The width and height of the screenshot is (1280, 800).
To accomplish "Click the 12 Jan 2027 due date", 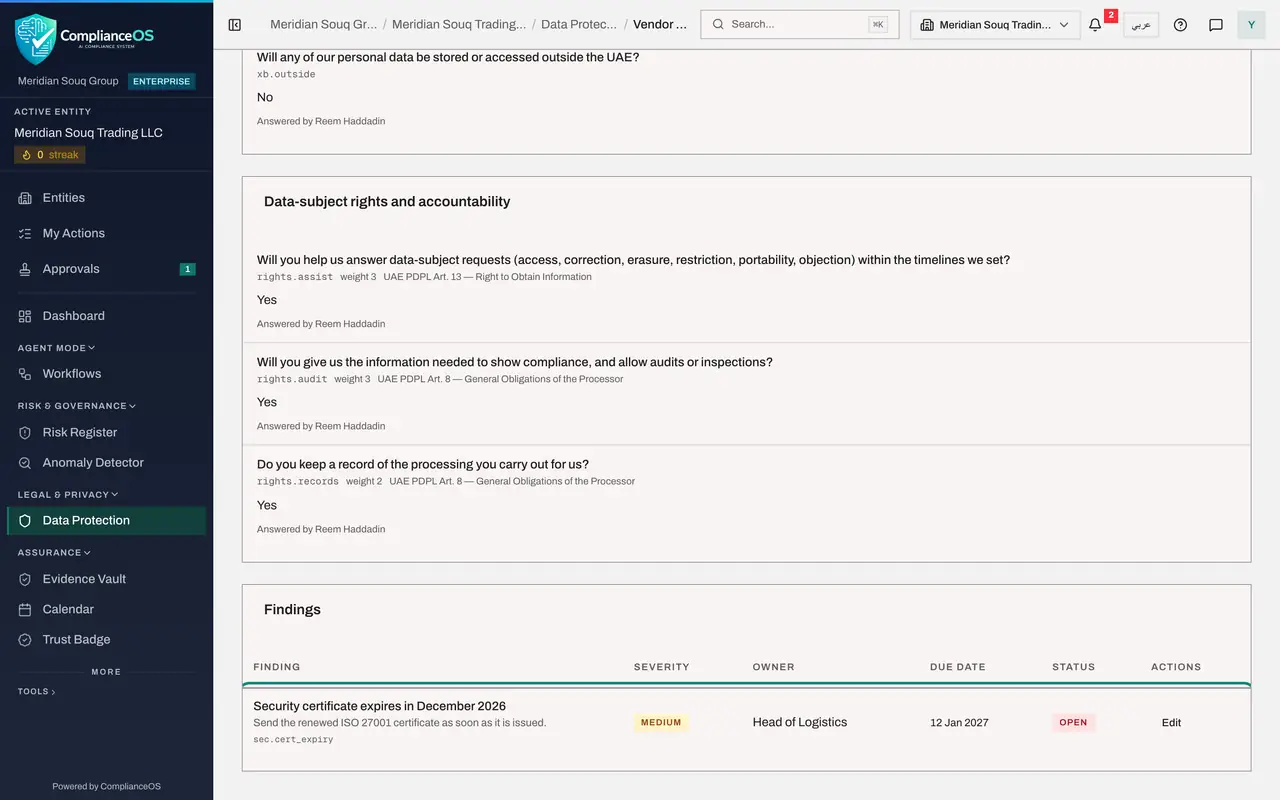I will tap(959, 722).
